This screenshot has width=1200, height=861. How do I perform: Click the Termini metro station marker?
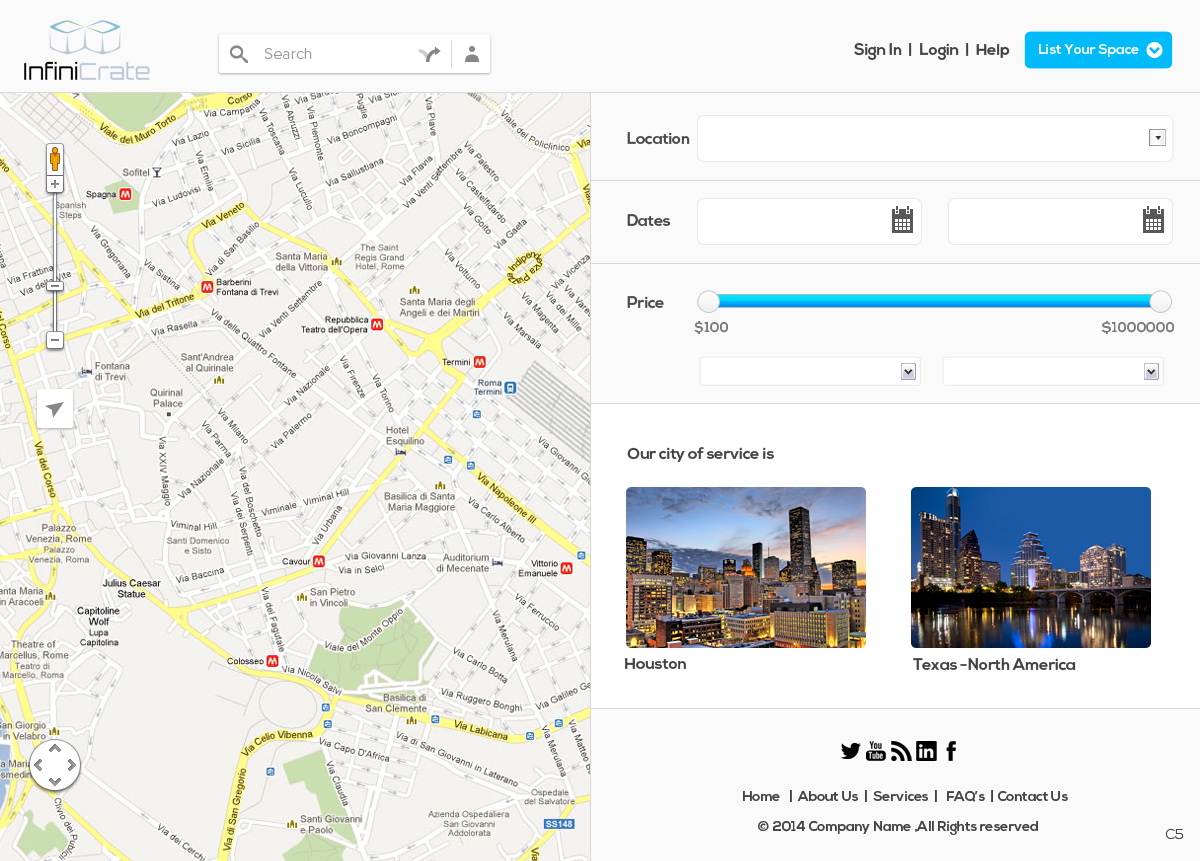(480, 362)
